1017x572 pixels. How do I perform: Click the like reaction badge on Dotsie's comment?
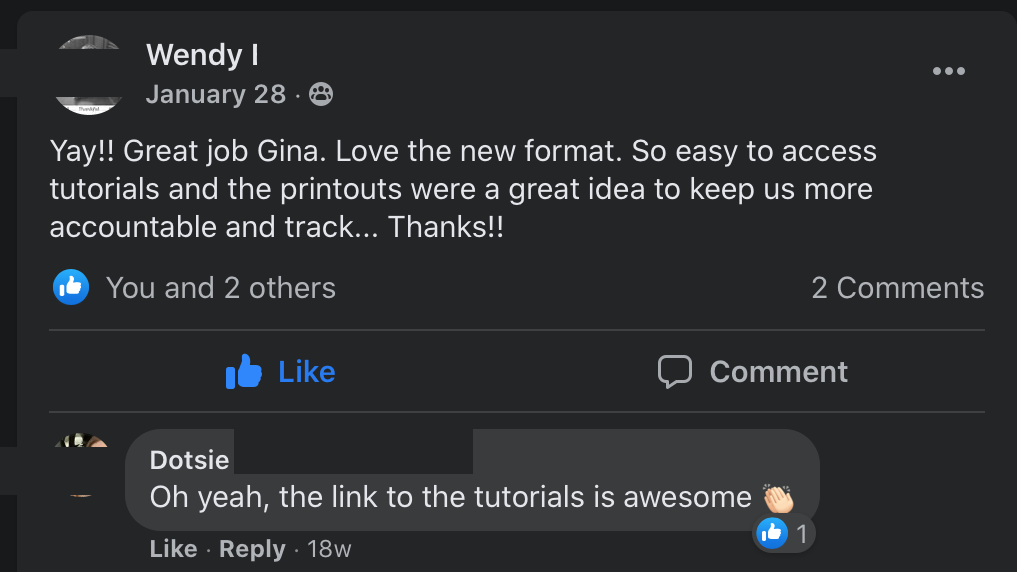(x=783, y=534)
